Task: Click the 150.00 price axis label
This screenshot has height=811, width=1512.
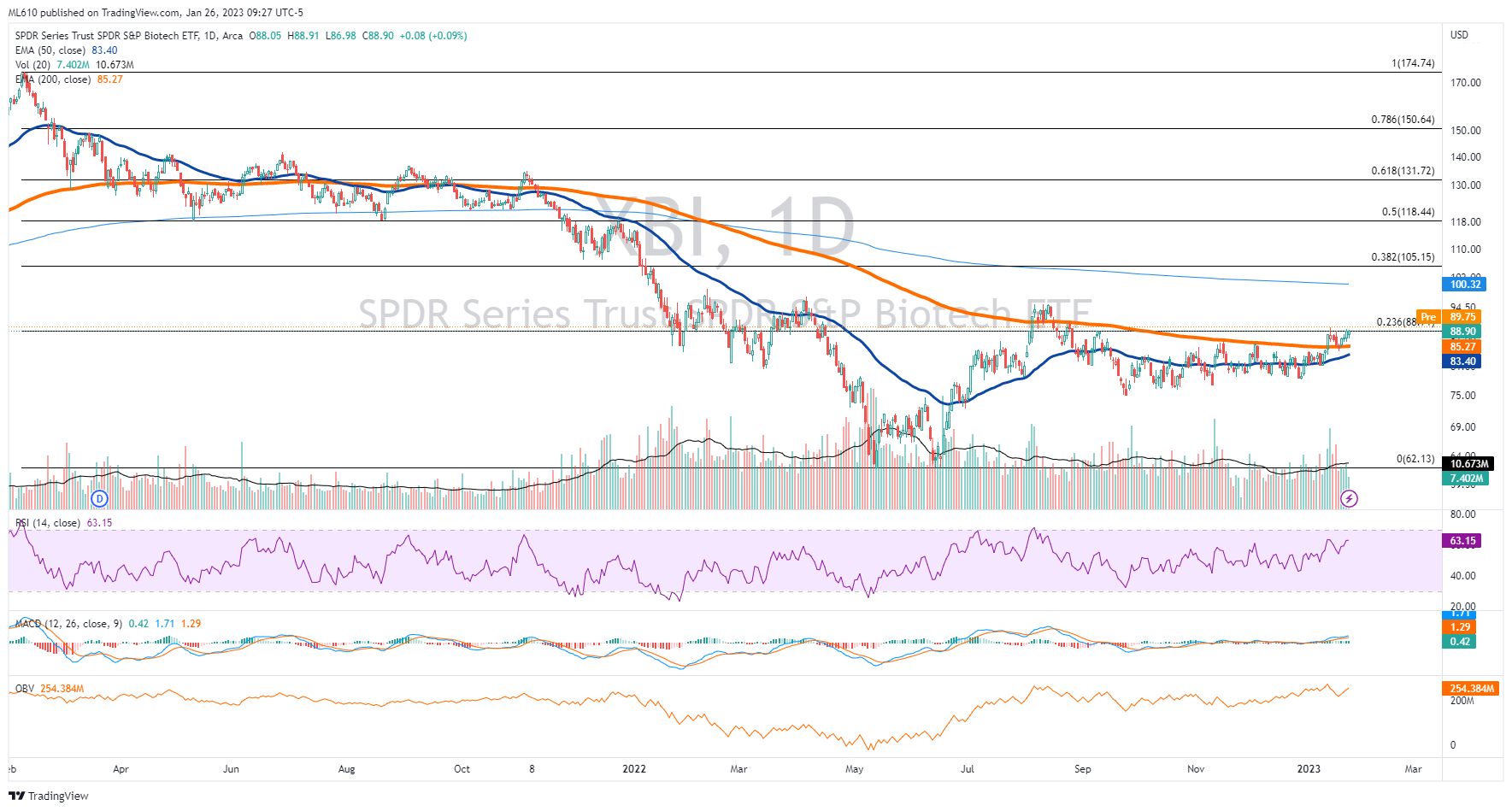Action: (x=1465, y=131)
